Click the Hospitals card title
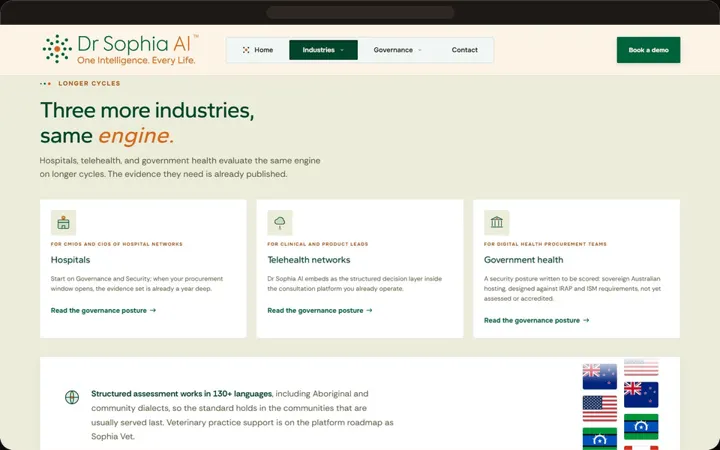720x450 pixels. point(70,260)
